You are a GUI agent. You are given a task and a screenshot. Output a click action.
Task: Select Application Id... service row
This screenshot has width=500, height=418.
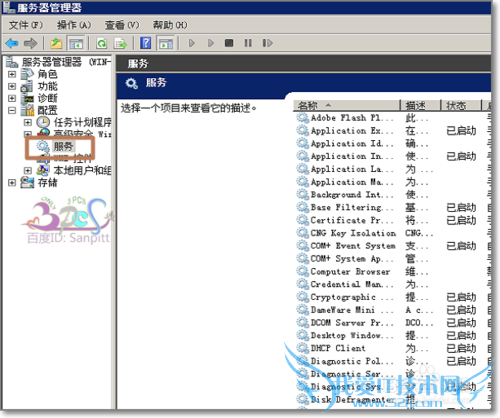click(x=393, y=144)
